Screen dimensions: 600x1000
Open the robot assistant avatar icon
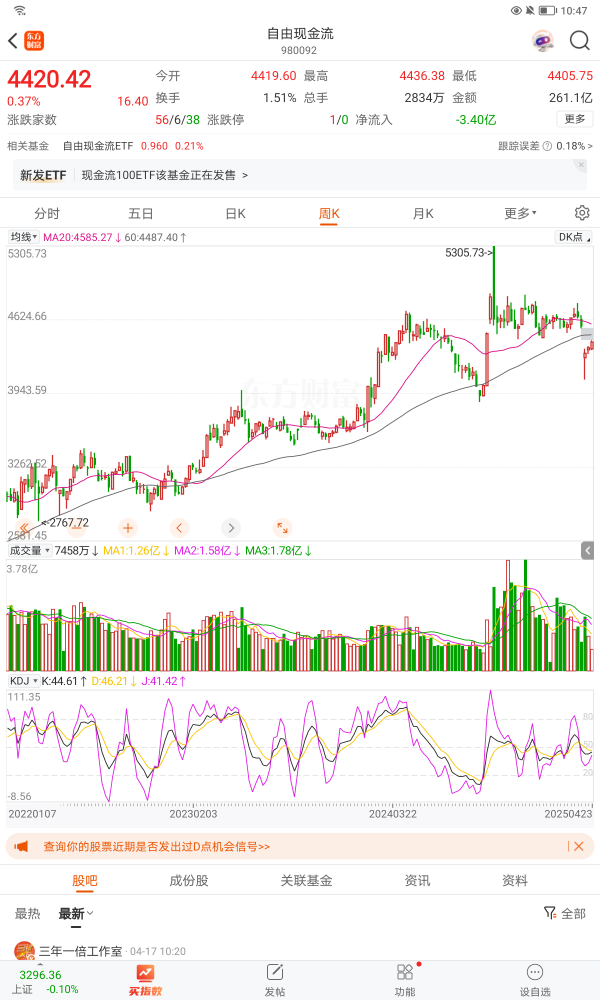[543, 41]
